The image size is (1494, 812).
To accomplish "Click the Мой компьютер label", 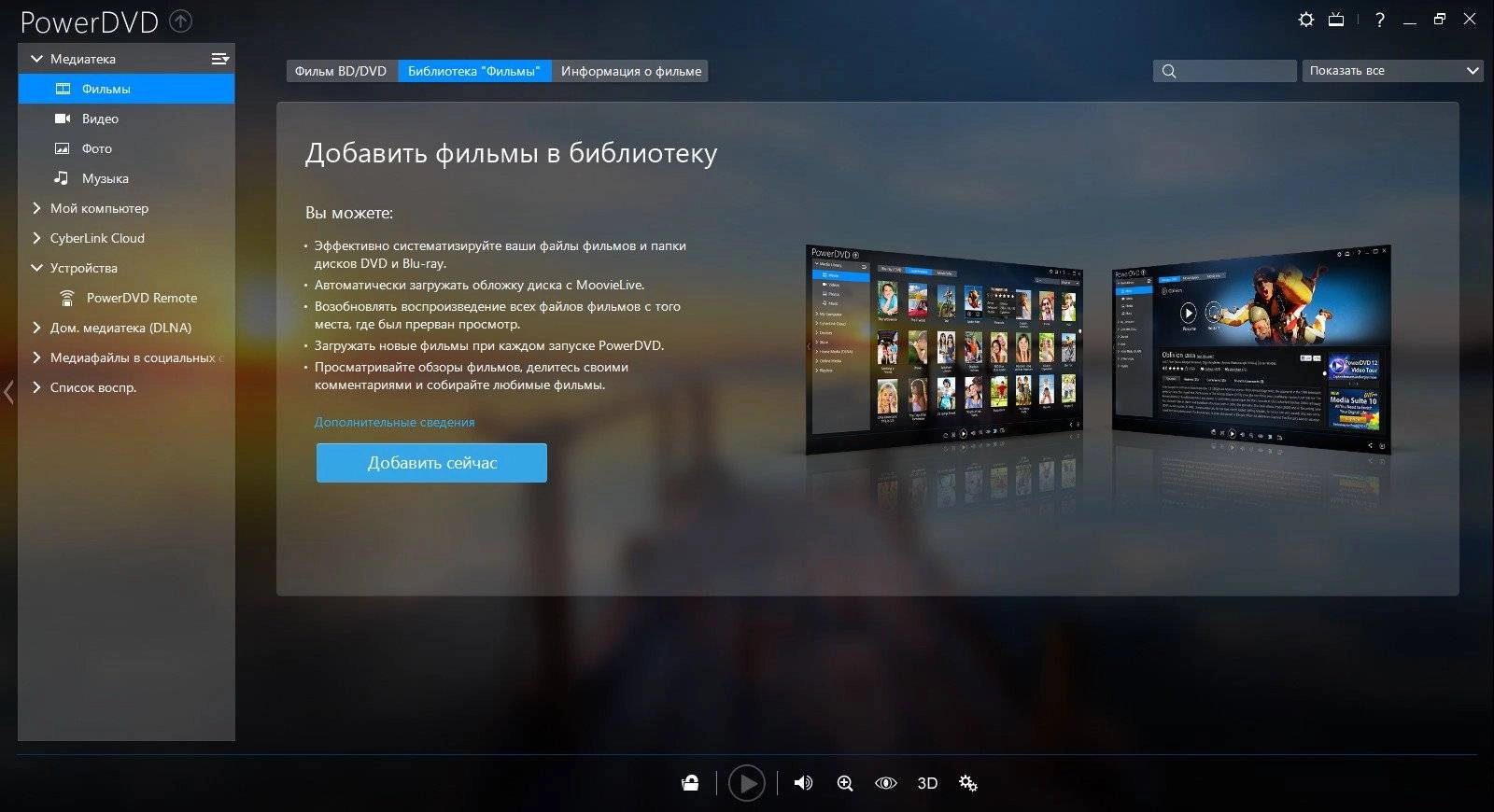I will point(99,208).
